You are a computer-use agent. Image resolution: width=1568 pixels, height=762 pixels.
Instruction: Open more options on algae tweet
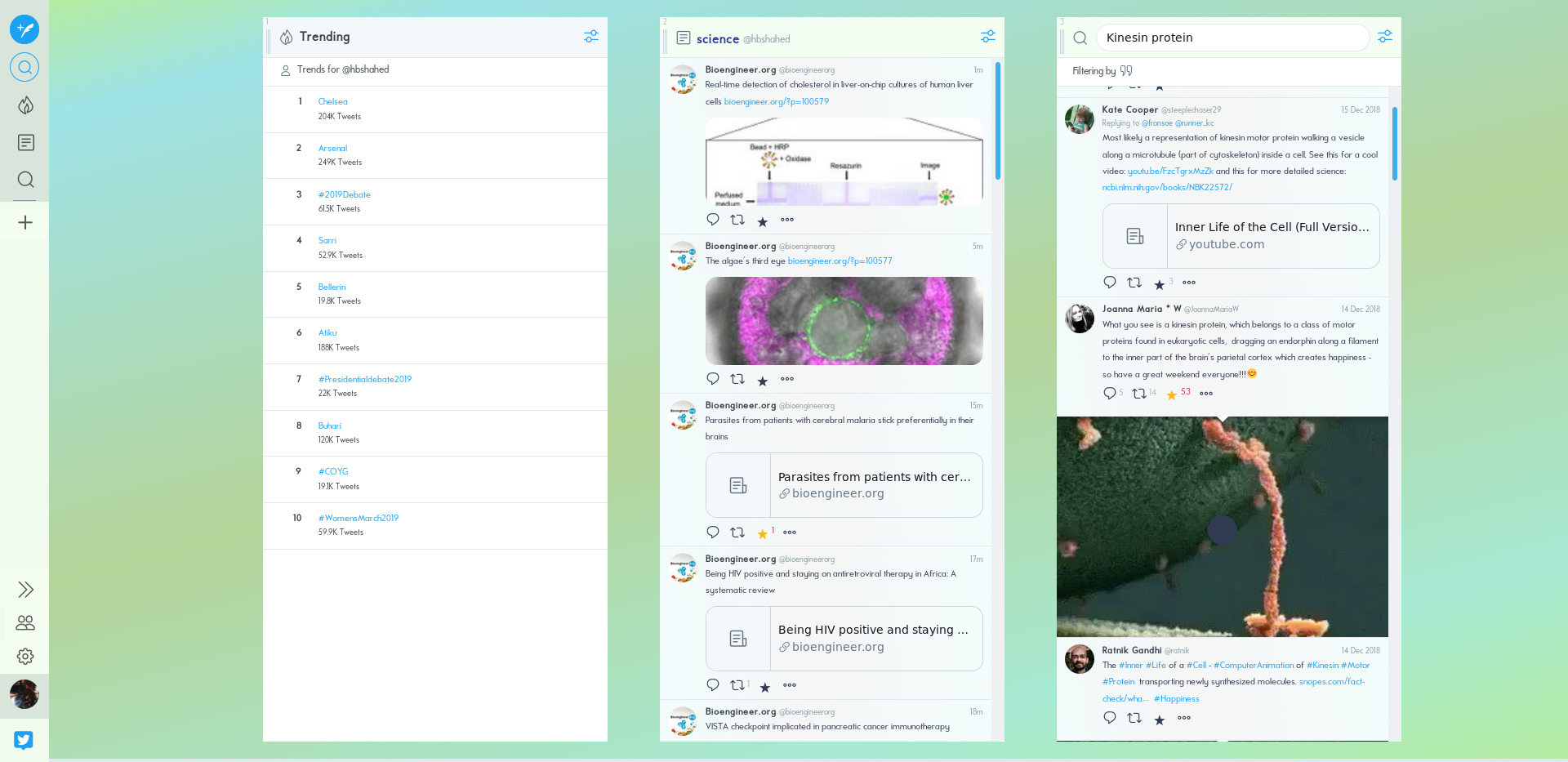787,379
